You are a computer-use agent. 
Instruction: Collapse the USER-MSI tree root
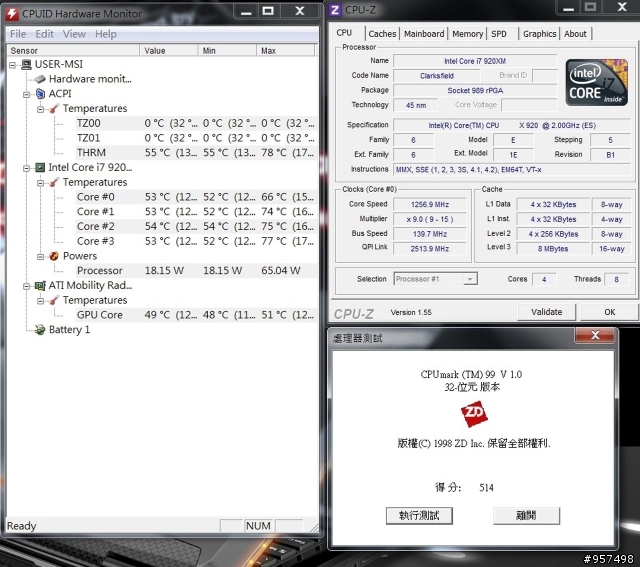(x=13, y=65)
